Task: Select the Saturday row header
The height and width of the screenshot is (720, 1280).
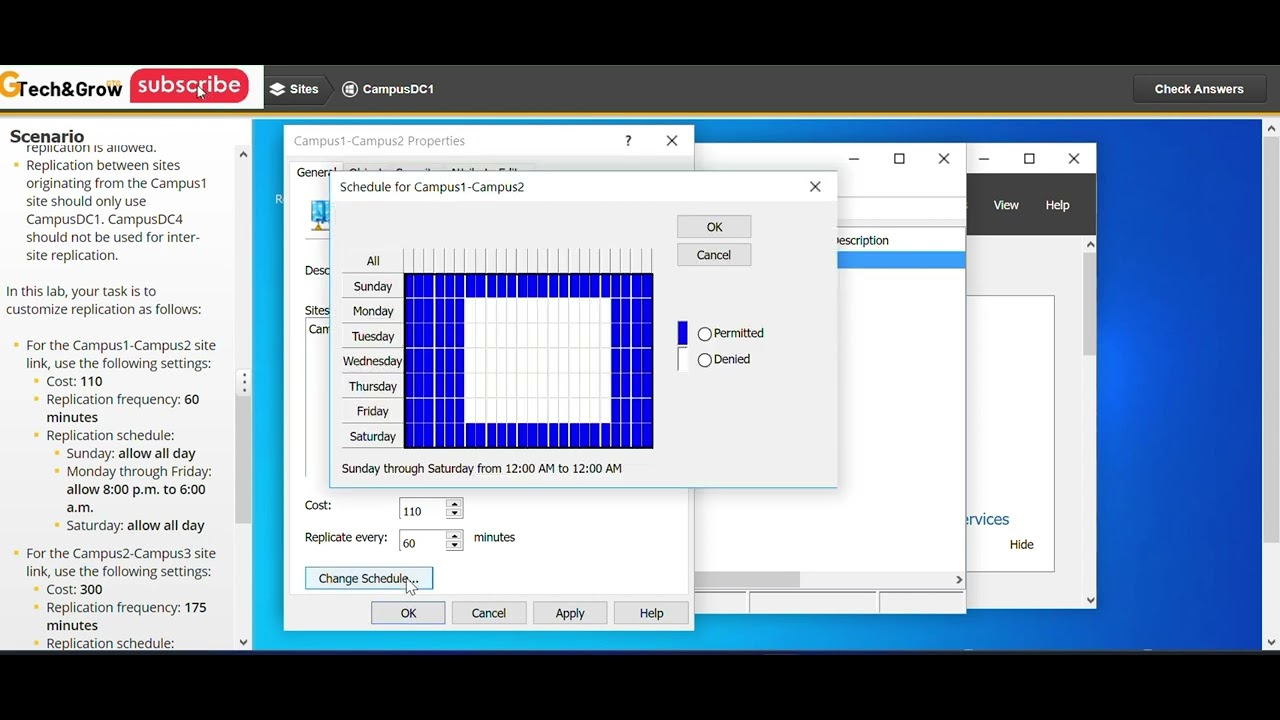Action: click(373, 436)
